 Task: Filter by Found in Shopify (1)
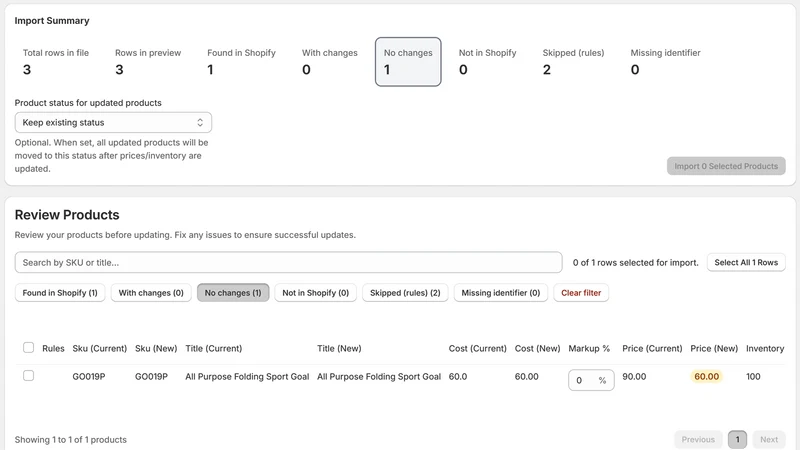(x=60, y=293)
